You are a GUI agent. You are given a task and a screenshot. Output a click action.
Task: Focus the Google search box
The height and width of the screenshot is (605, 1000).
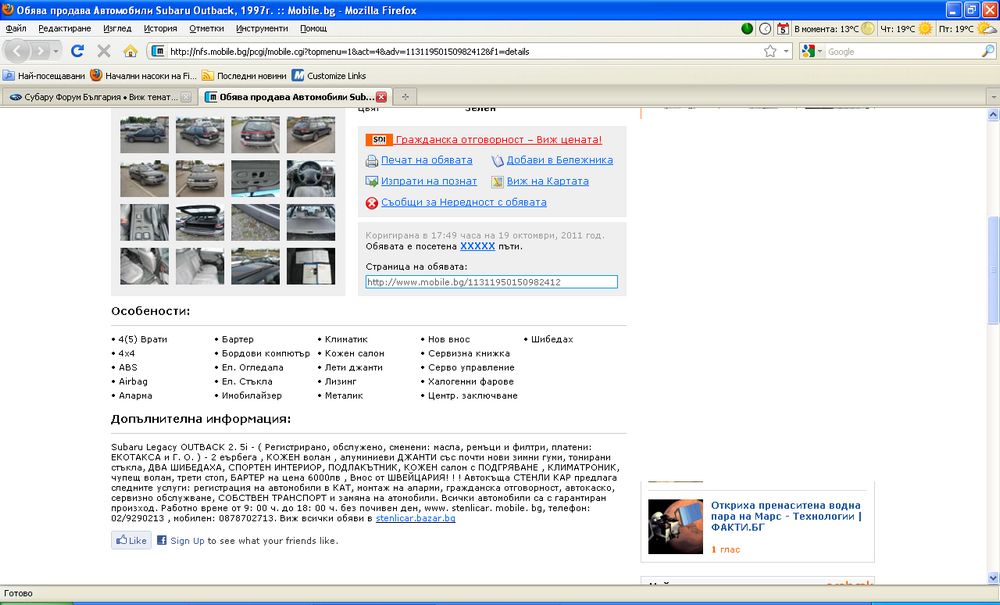pyautogui.click(x=902, y=52)
